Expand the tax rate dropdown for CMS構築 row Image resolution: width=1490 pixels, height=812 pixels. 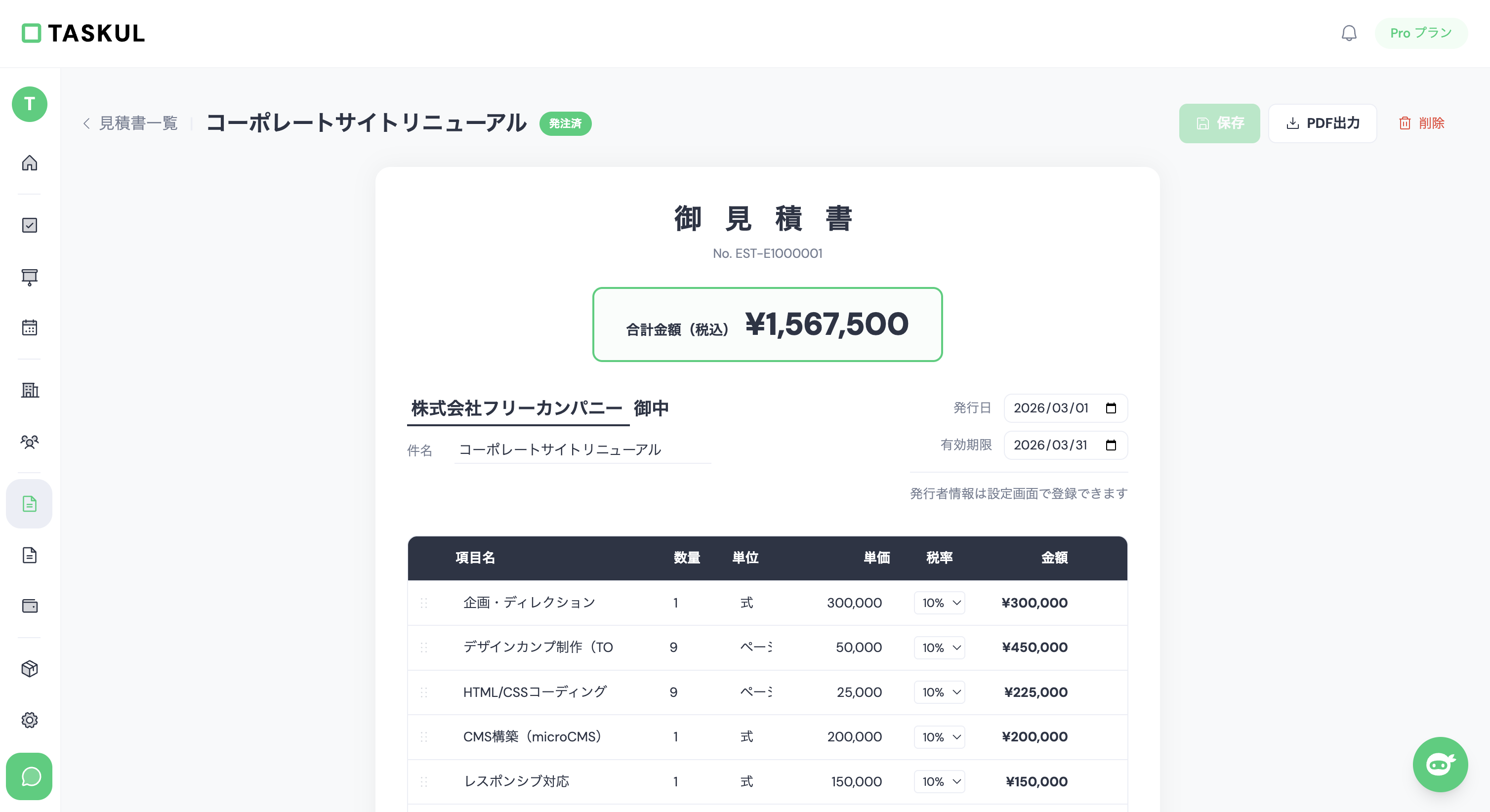(939, 737)
